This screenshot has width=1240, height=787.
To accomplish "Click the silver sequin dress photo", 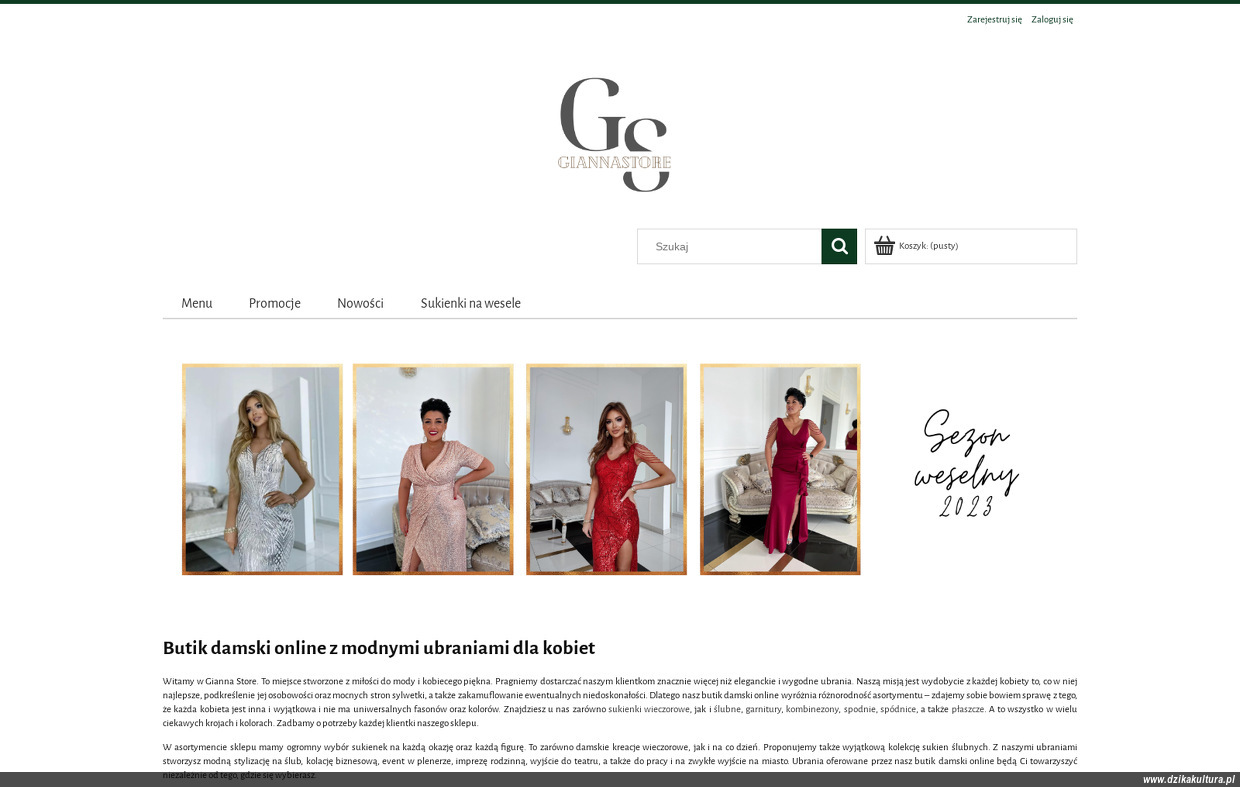I will coord(262,469).
